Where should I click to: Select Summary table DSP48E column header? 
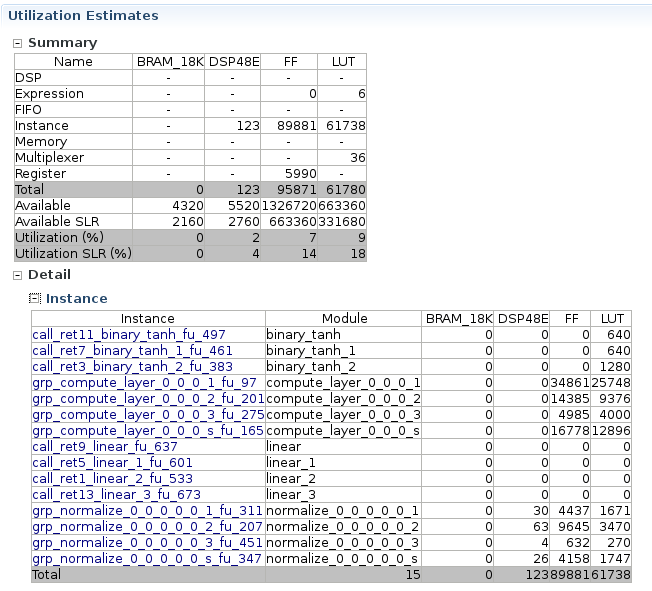233,62
